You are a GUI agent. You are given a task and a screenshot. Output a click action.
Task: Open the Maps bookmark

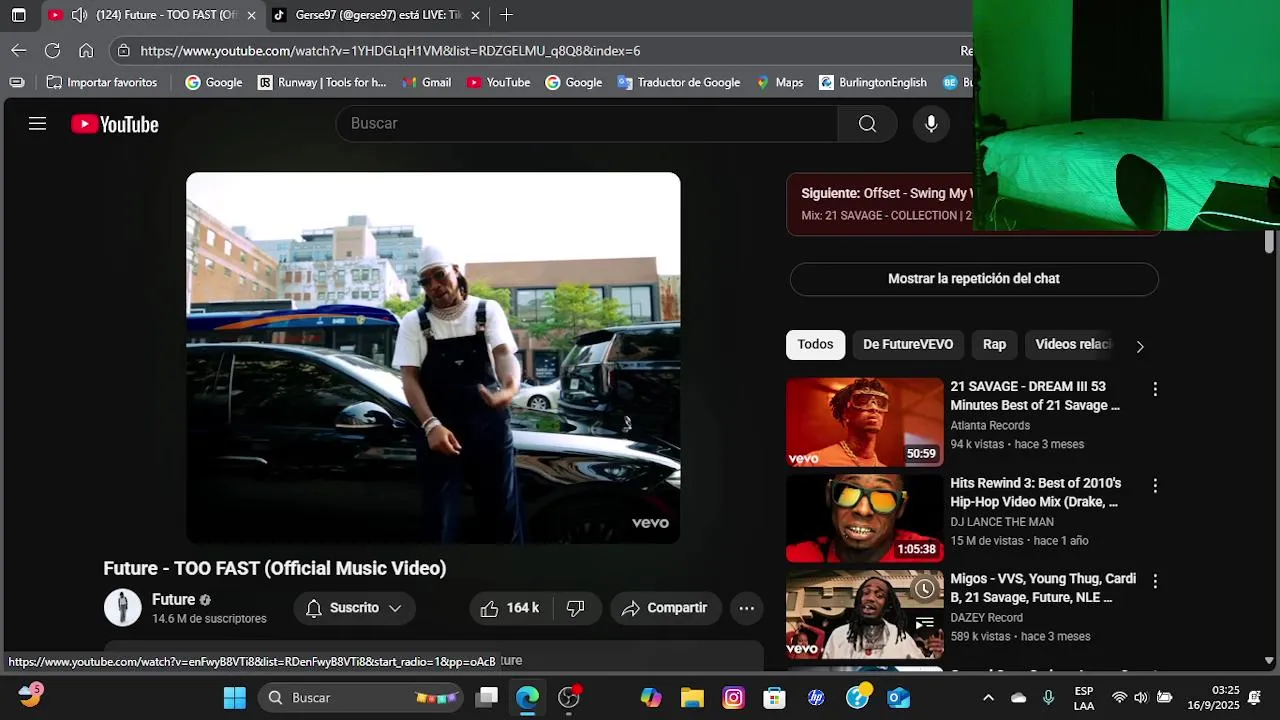click(779, 82)
